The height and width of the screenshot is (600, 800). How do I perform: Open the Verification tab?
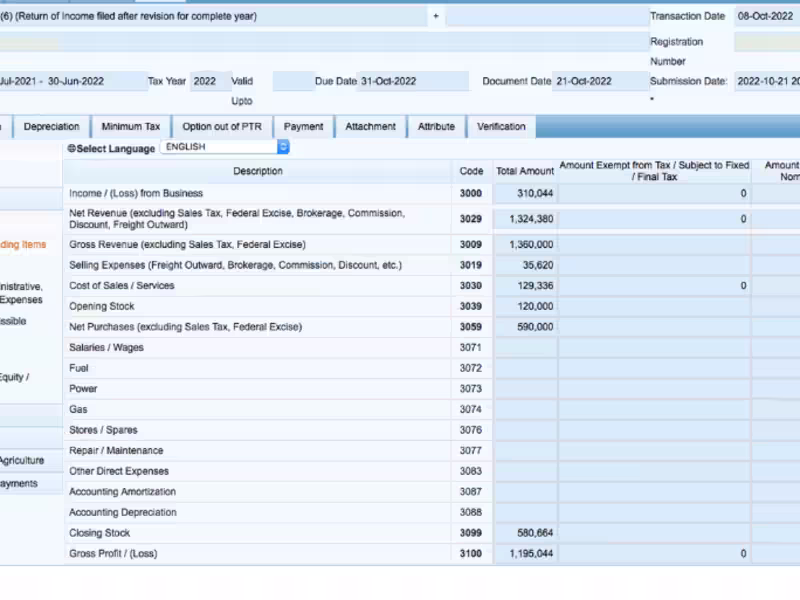[x=501, y=127]
